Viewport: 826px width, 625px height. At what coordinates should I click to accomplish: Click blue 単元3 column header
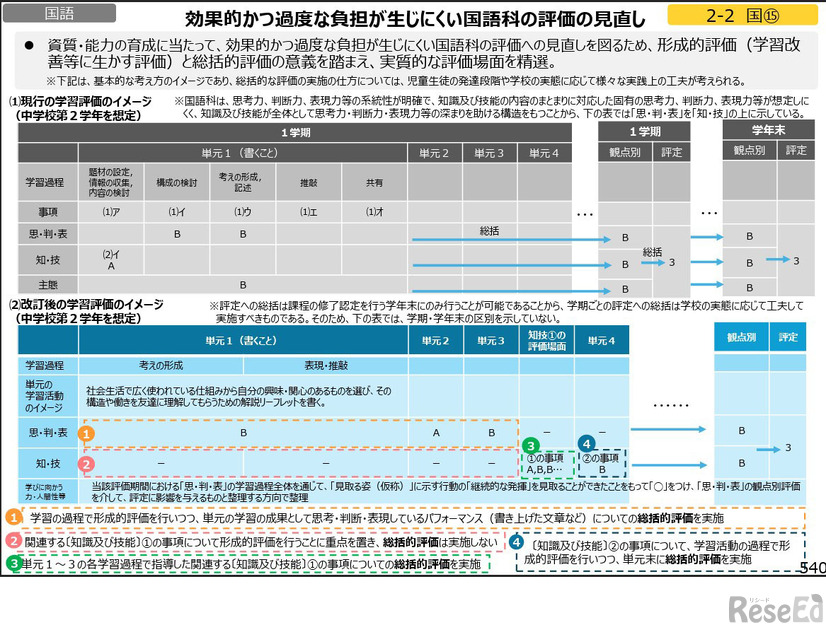[491, 340]
